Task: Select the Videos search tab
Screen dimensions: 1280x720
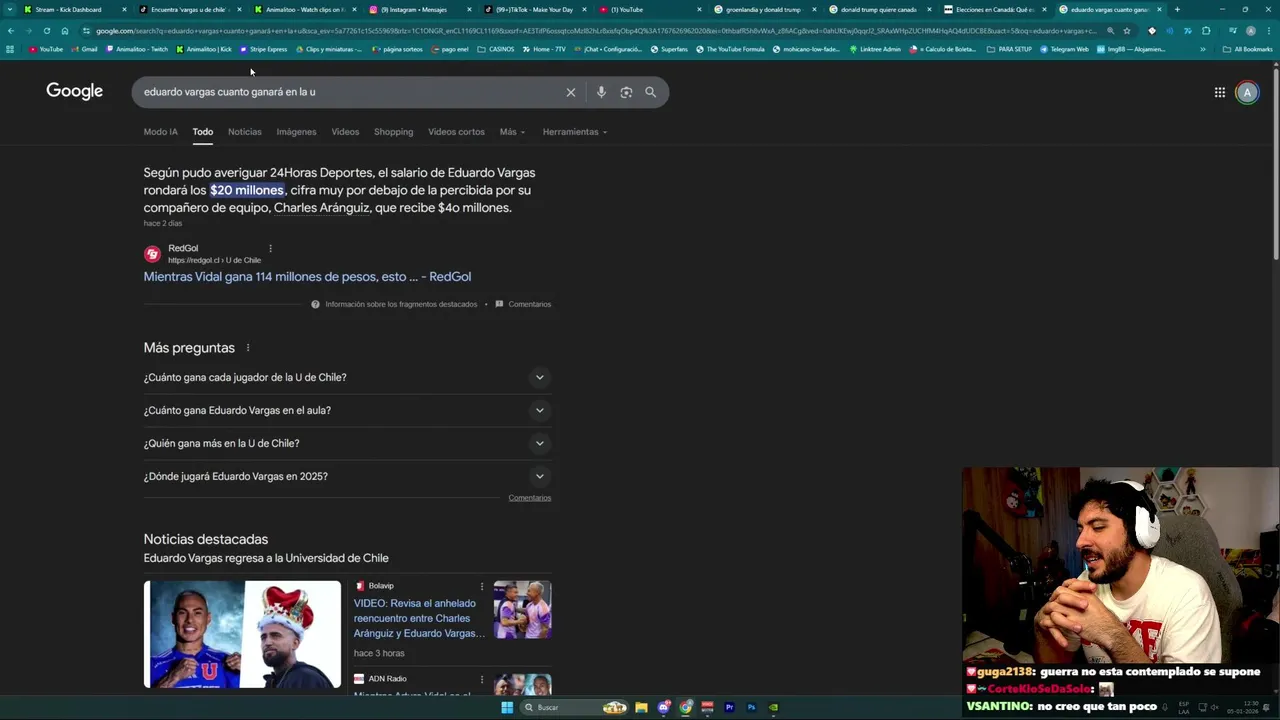Action: [345, 132]
